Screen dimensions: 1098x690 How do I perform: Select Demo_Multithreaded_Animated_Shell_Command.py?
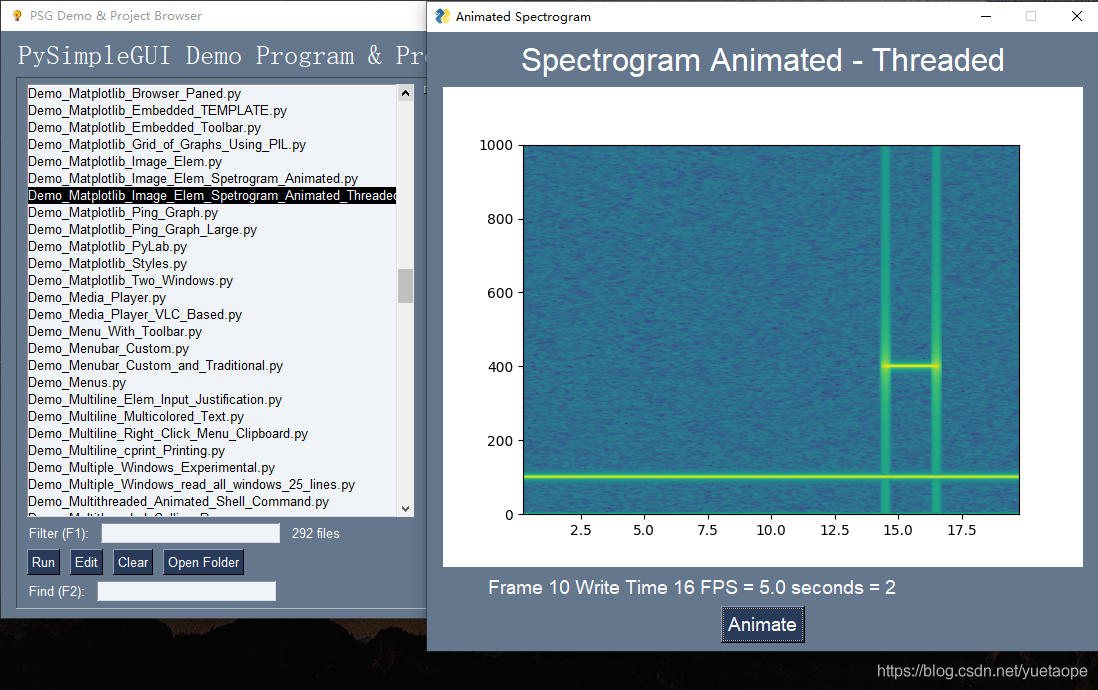tap(211, 502)
